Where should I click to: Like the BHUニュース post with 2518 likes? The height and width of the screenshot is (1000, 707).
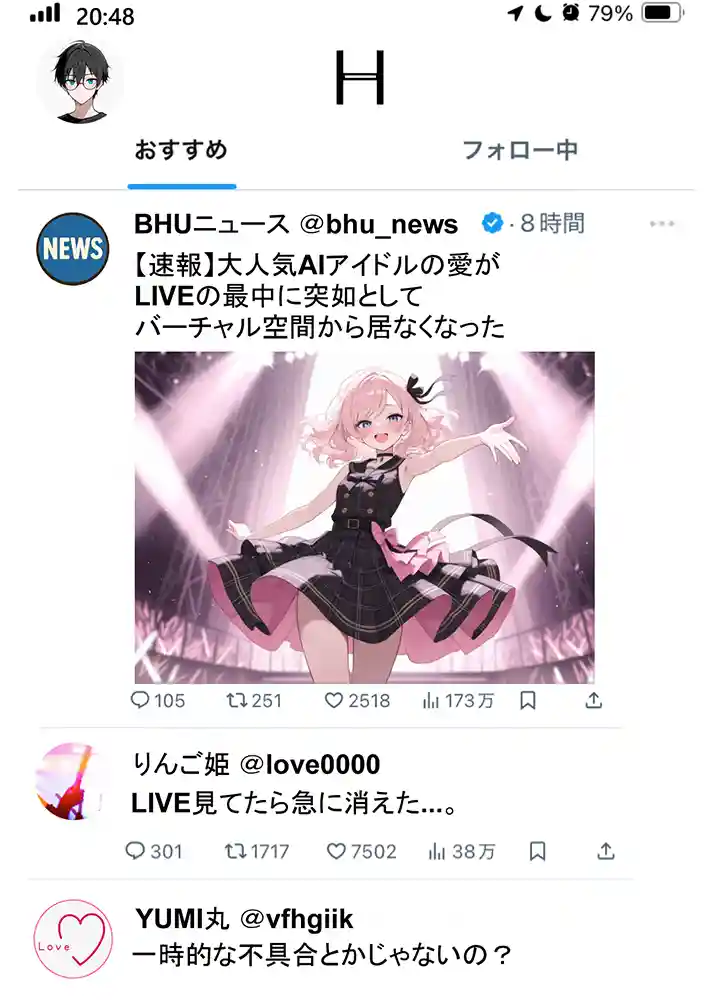(357, 700)
